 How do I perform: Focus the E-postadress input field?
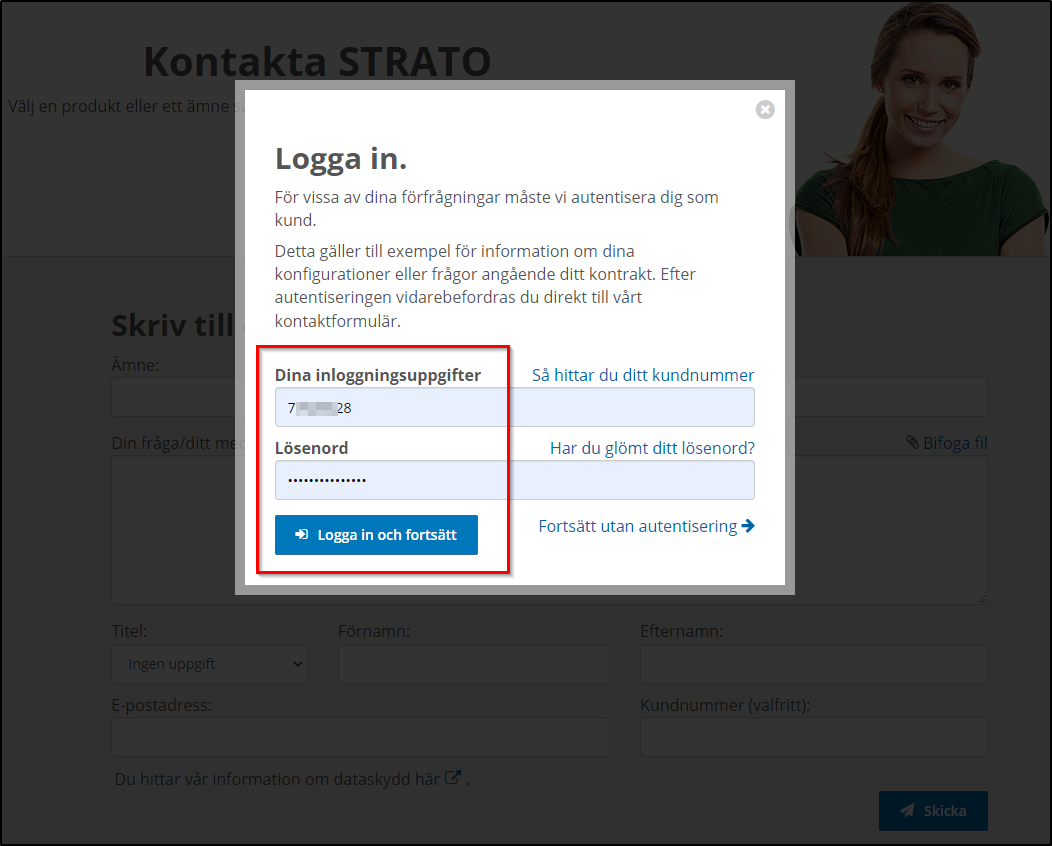360,737
